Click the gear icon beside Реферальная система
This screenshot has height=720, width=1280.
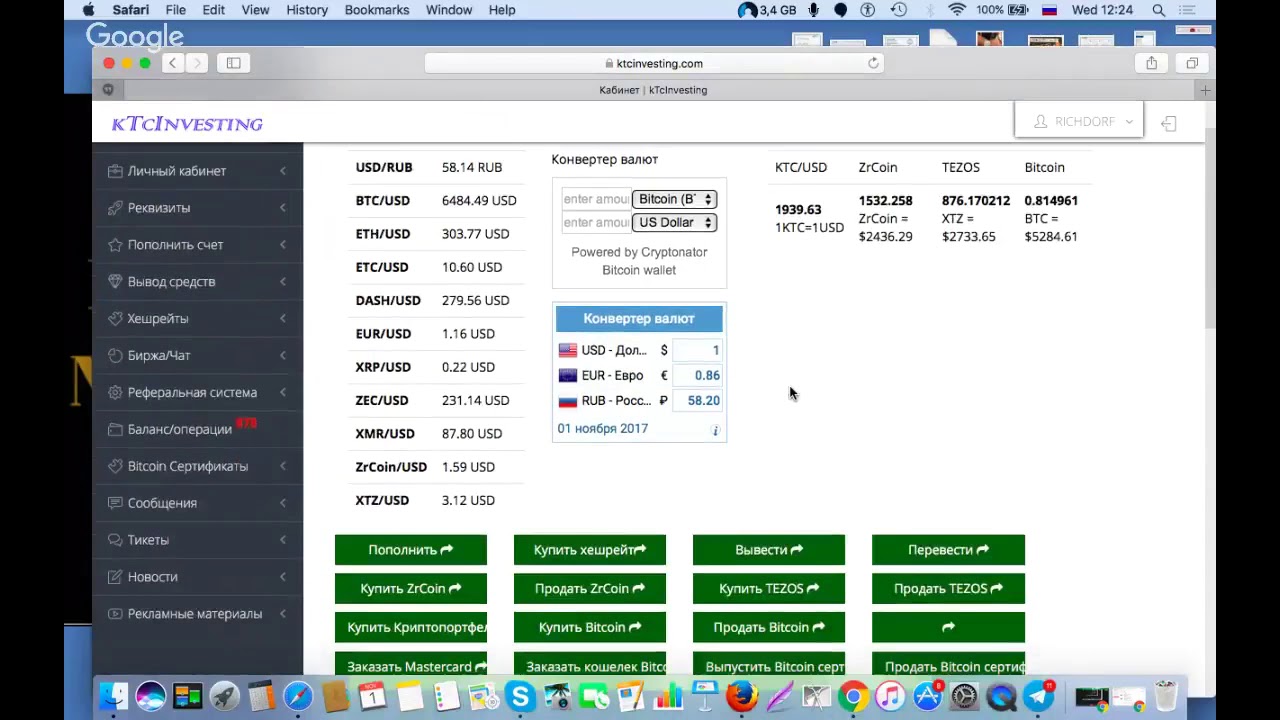pyautogui.click(x=115, y=393)
